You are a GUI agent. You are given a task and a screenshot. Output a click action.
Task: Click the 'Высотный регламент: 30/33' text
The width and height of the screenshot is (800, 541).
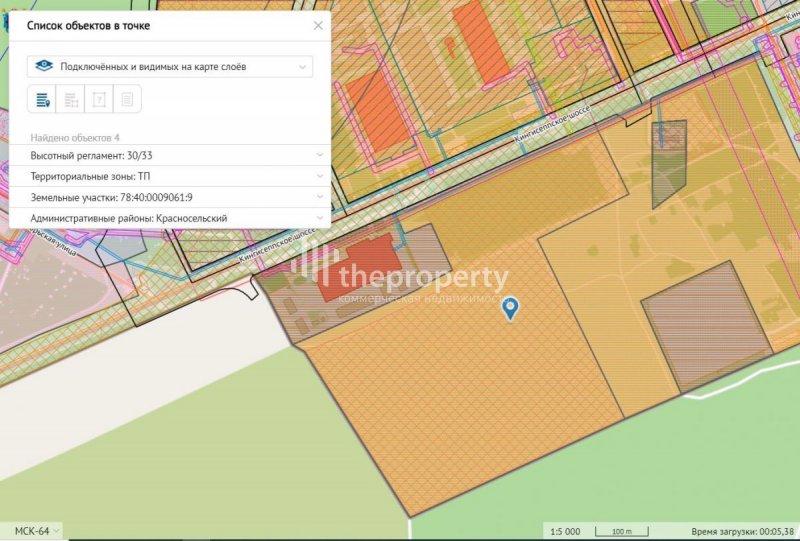tap(91, 155)
